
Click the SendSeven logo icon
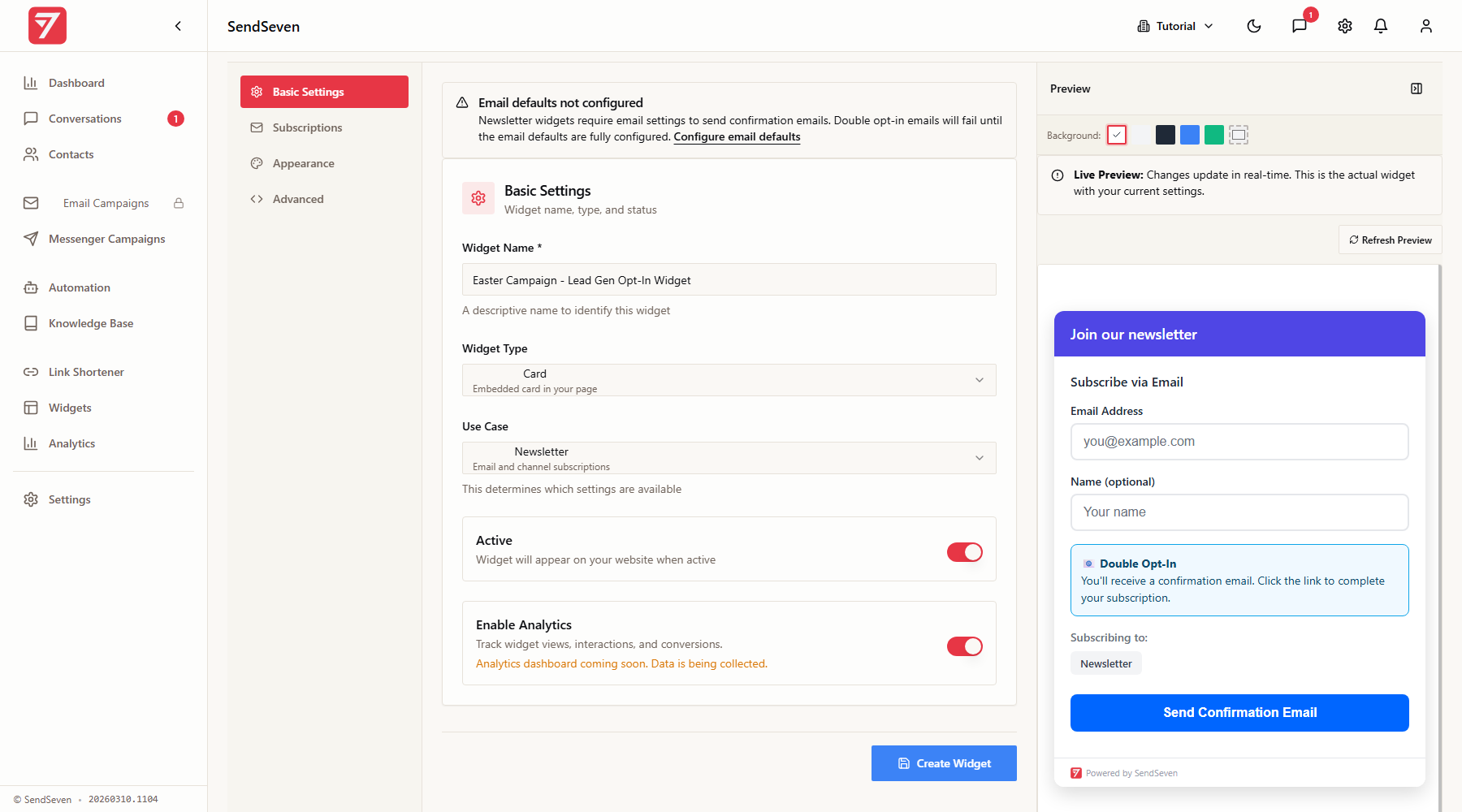(47, 26)
